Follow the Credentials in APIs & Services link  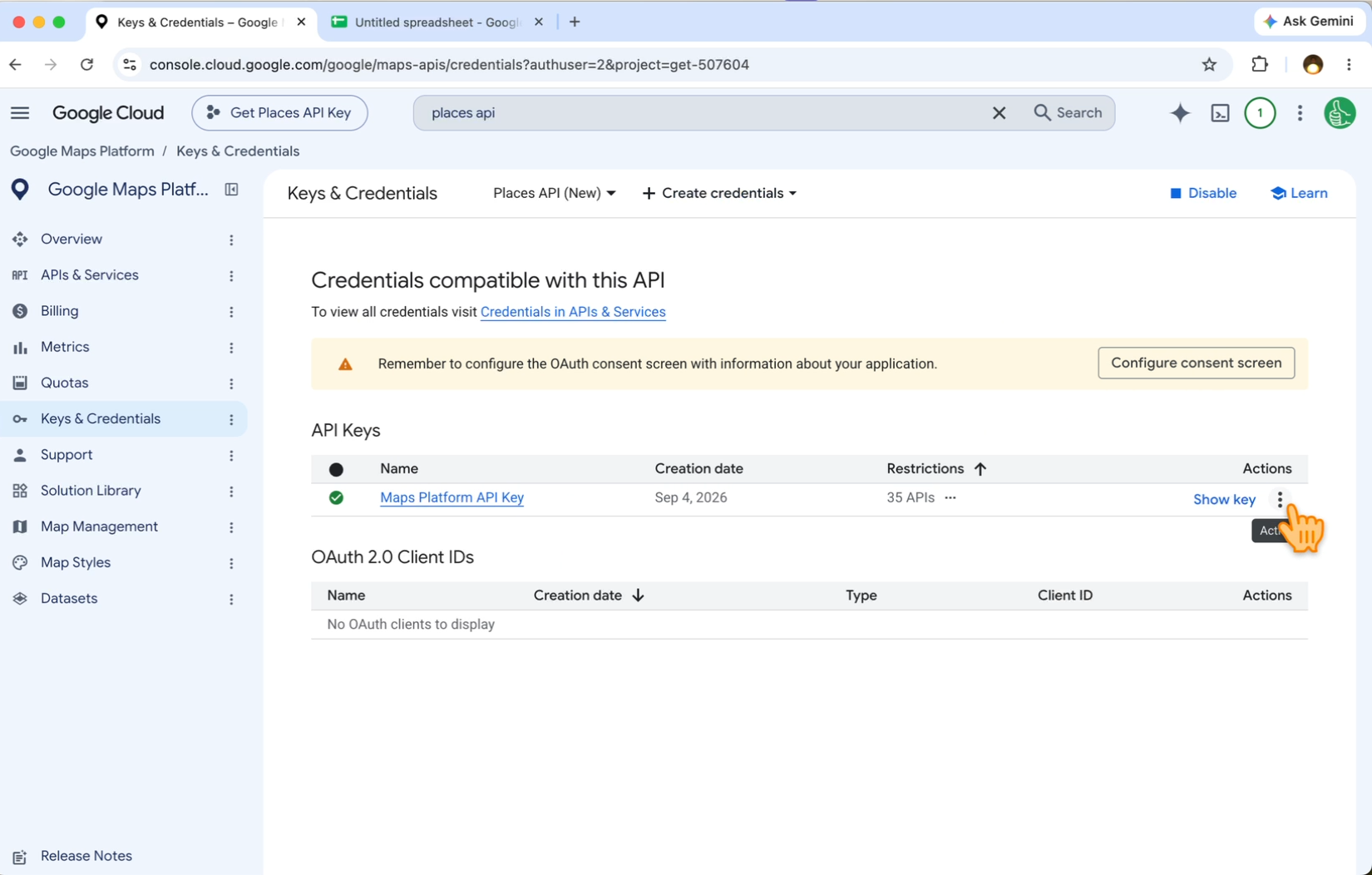(573, 312)
